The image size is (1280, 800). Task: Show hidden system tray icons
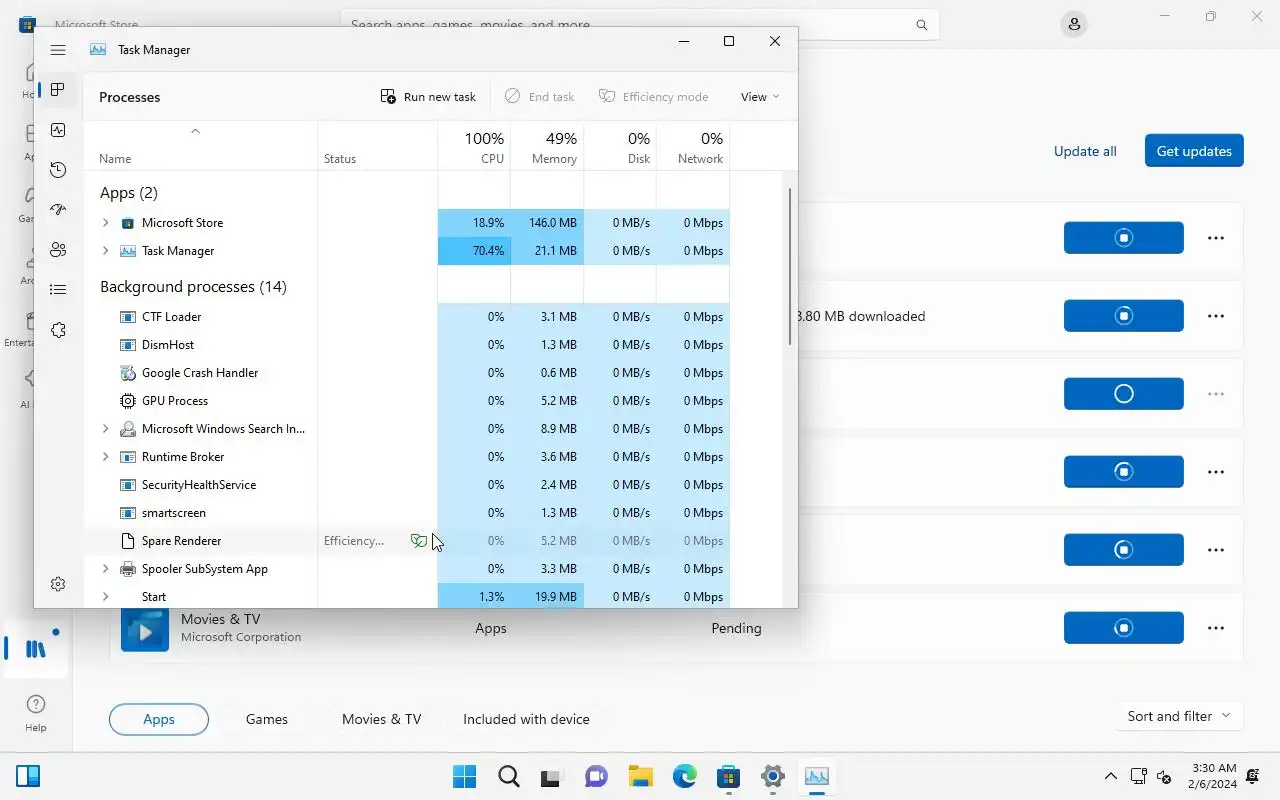1110,776
